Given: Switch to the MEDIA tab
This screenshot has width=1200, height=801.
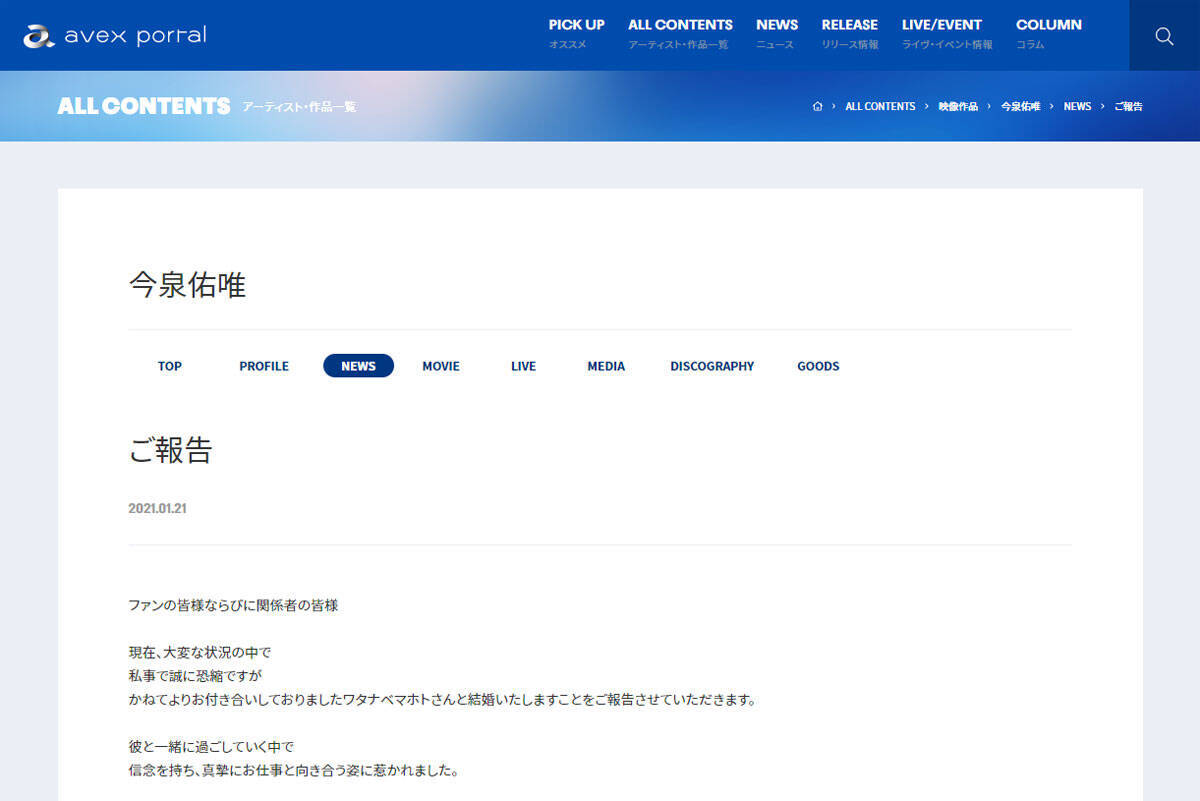Looking at the screenshot, I should tap(606, 366).
